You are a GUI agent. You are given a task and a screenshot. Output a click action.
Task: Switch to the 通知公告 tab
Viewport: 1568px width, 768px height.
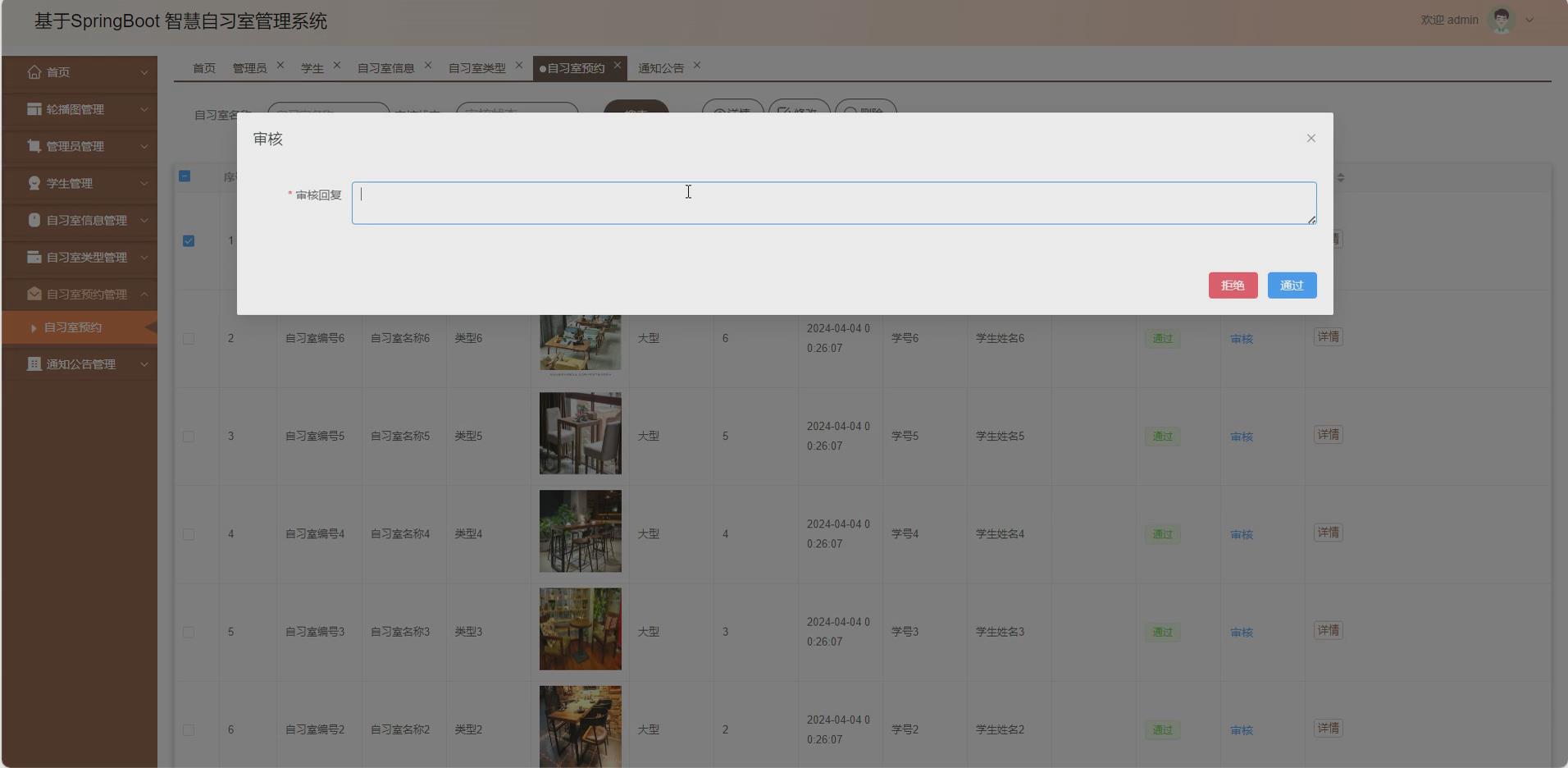660,67
